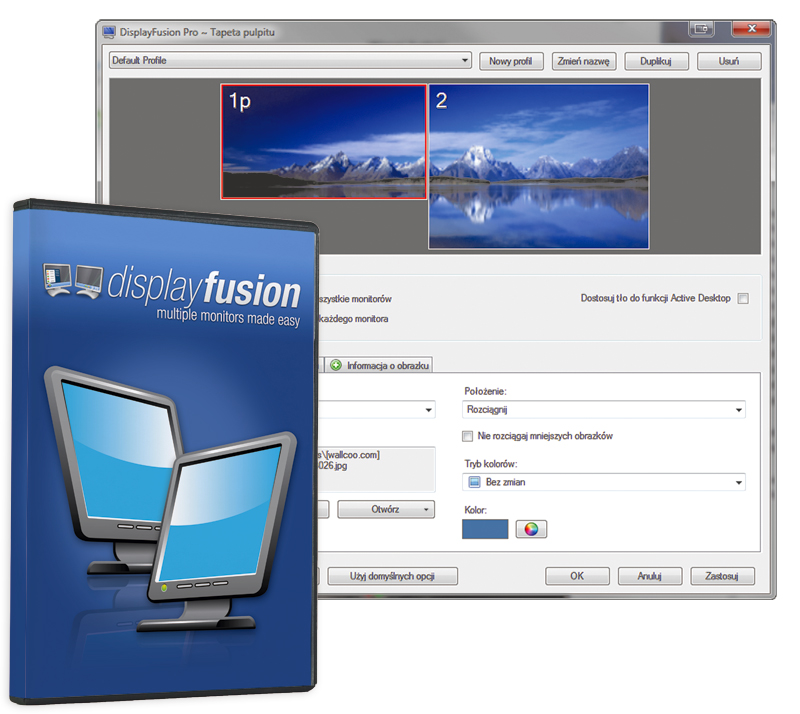This screenshot has height=714, width=800.
Task: Click the monitor icon in Tryb kolorów field
Action: (x=475, y=482)
